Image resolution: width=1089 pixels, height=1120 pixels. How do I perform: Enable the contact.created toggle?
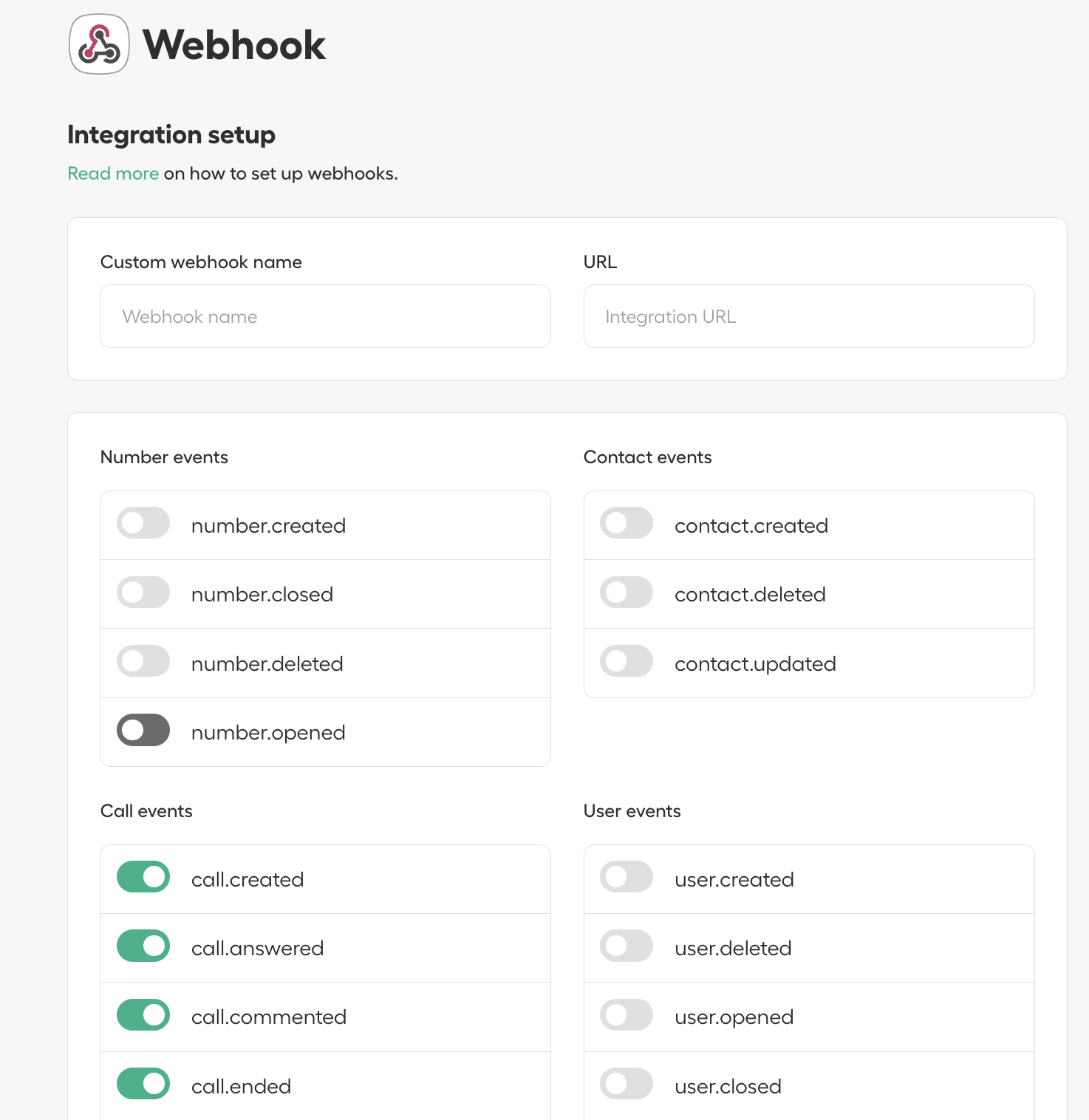point(627,523)
